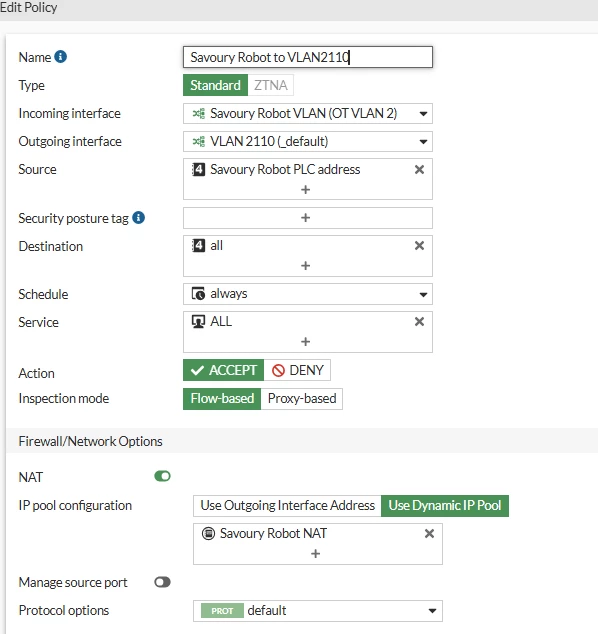This screenshot has height=634, width=598.
Task: Enable the Manage source port switch
Action: click(163, 582)
